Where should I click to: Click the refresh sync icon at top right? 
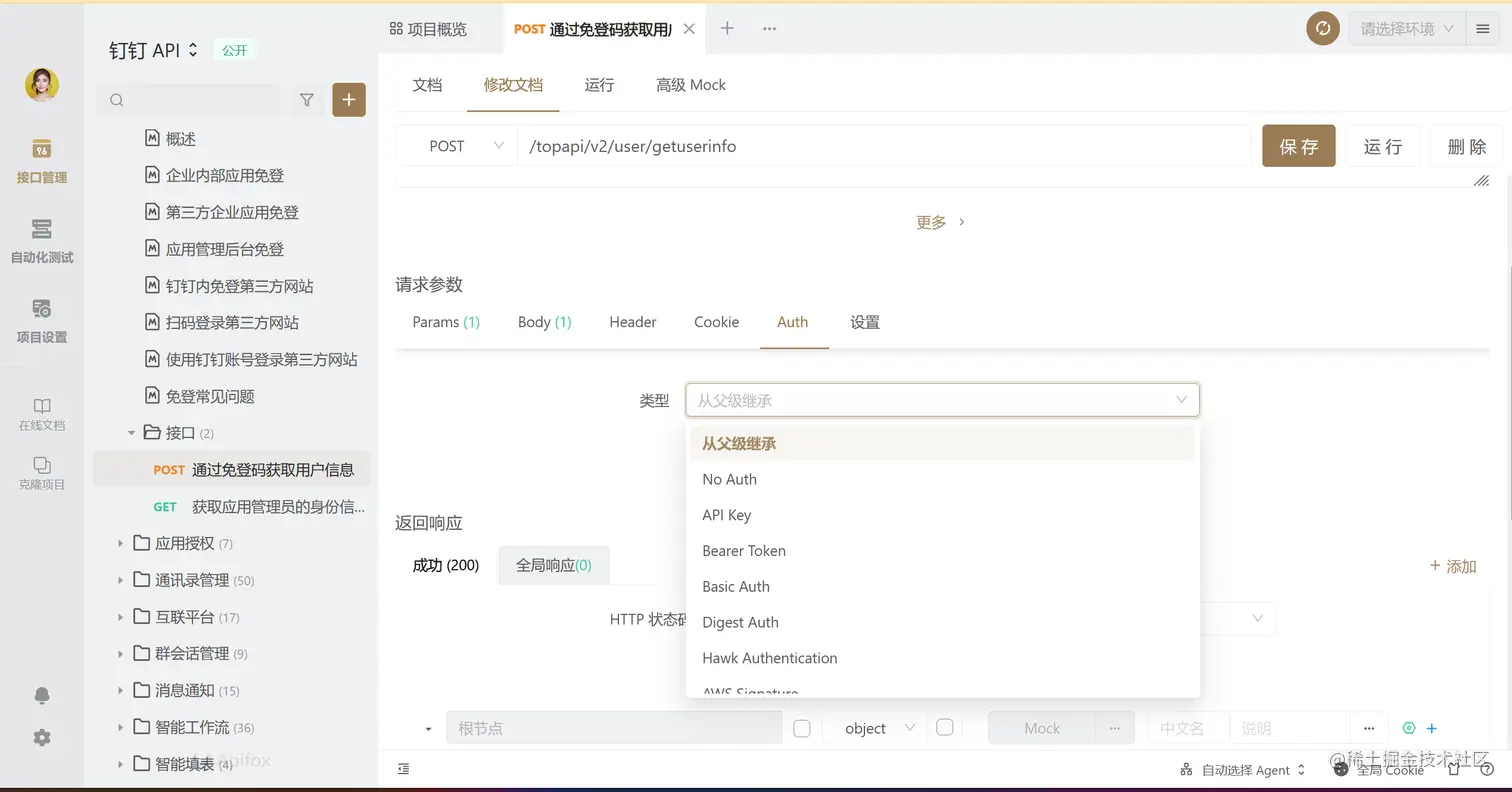pyautogui.click(x=1323, y=28)
